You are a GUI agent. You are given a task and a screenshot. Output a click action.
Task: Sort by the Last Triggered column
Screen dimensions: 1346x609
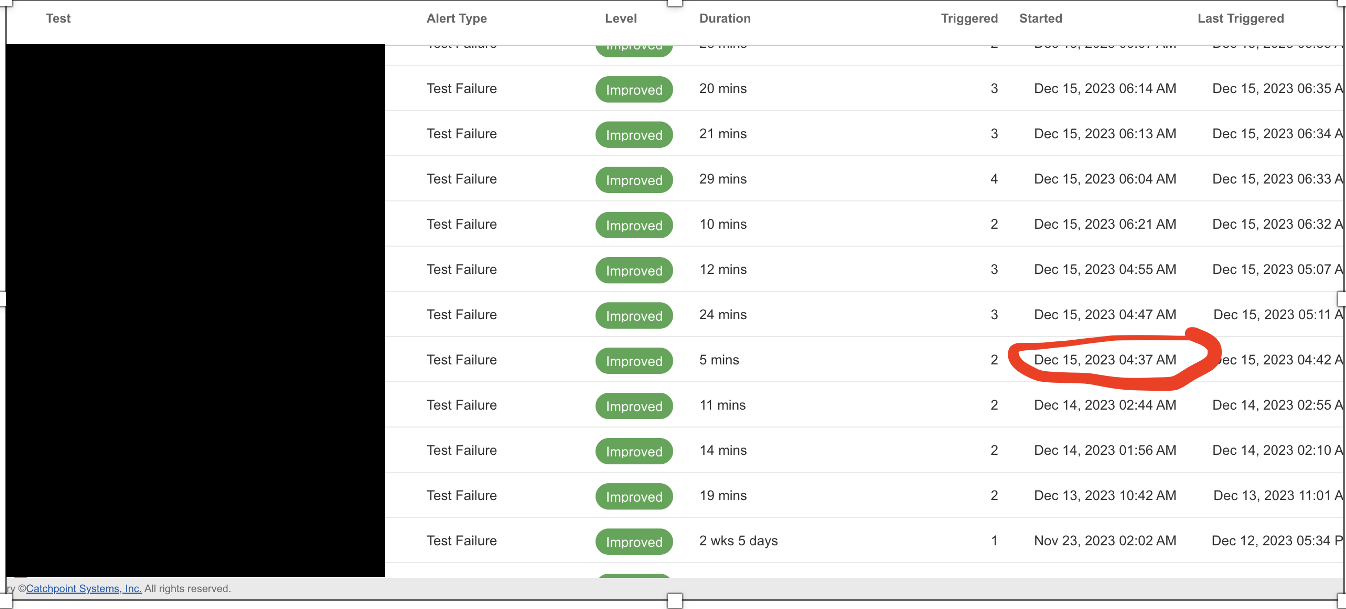pyautogui.click(x=1240, y=18)
